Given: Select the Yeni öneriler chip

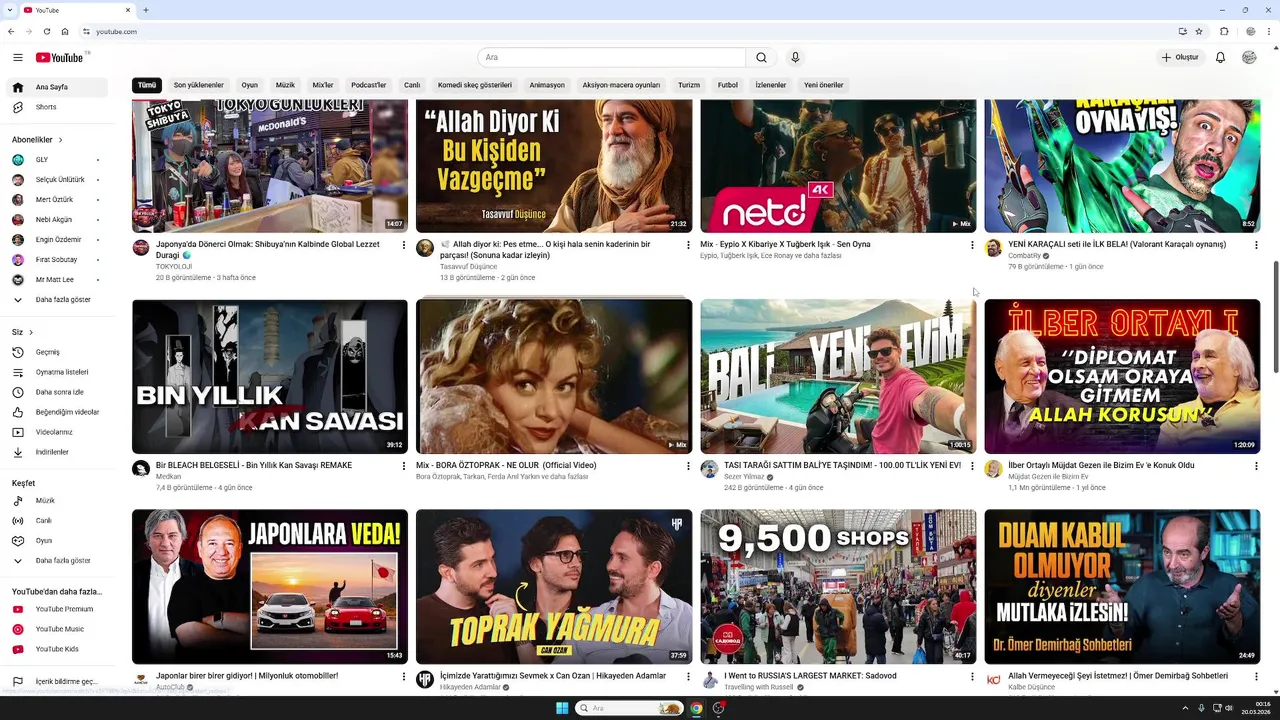Looking at the screenshot, I should [824, 85].
